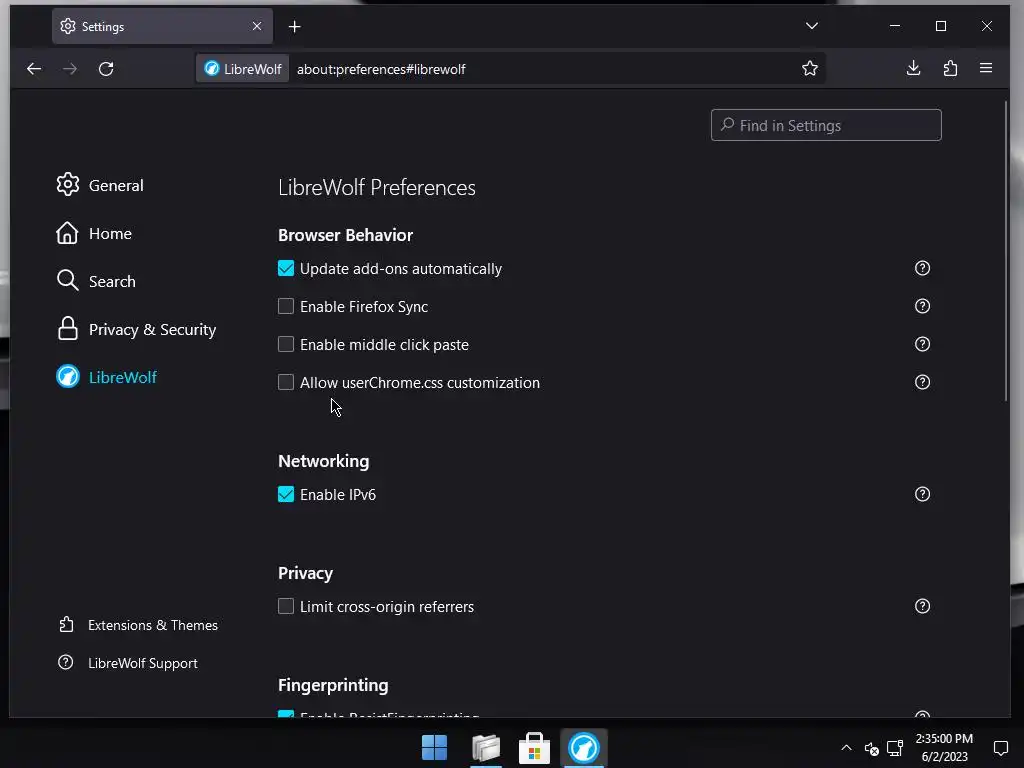Uncheck Enable IPv6

(x=286, y=494)
